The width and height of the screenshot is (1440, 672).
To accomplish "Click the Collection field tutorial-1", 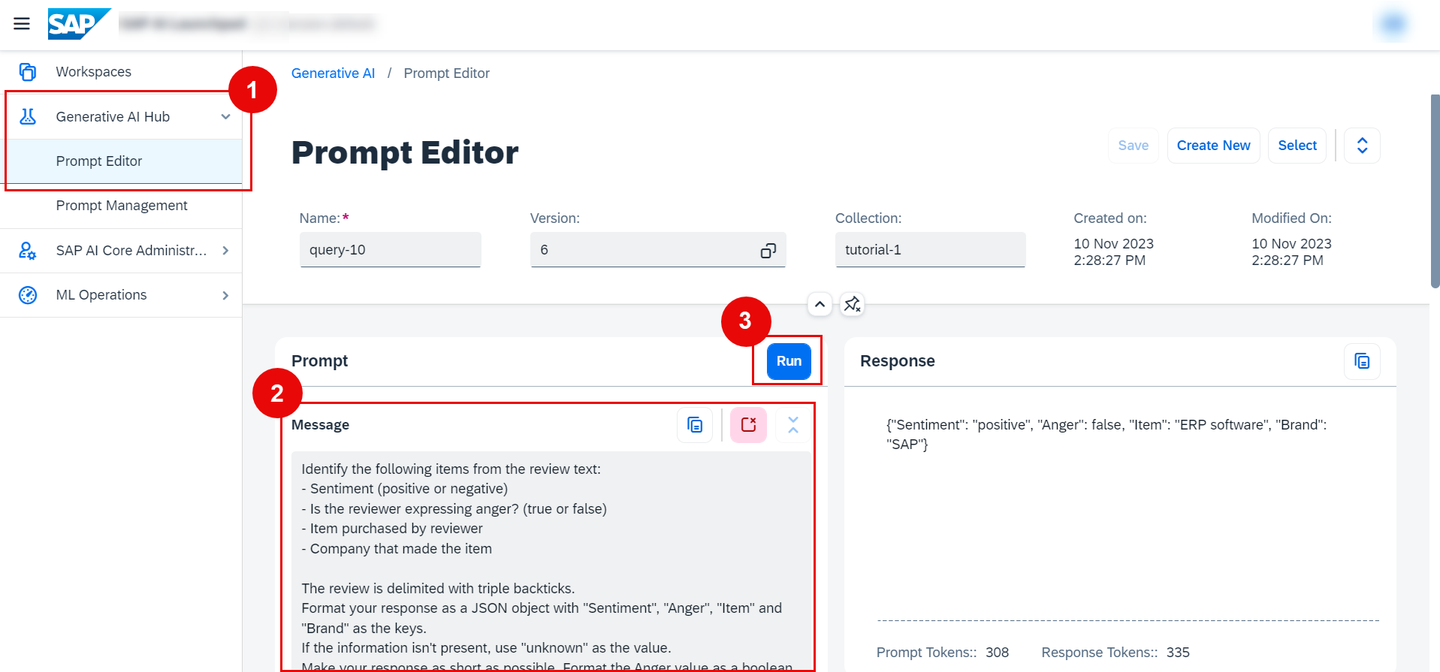I will coord(930,250).
